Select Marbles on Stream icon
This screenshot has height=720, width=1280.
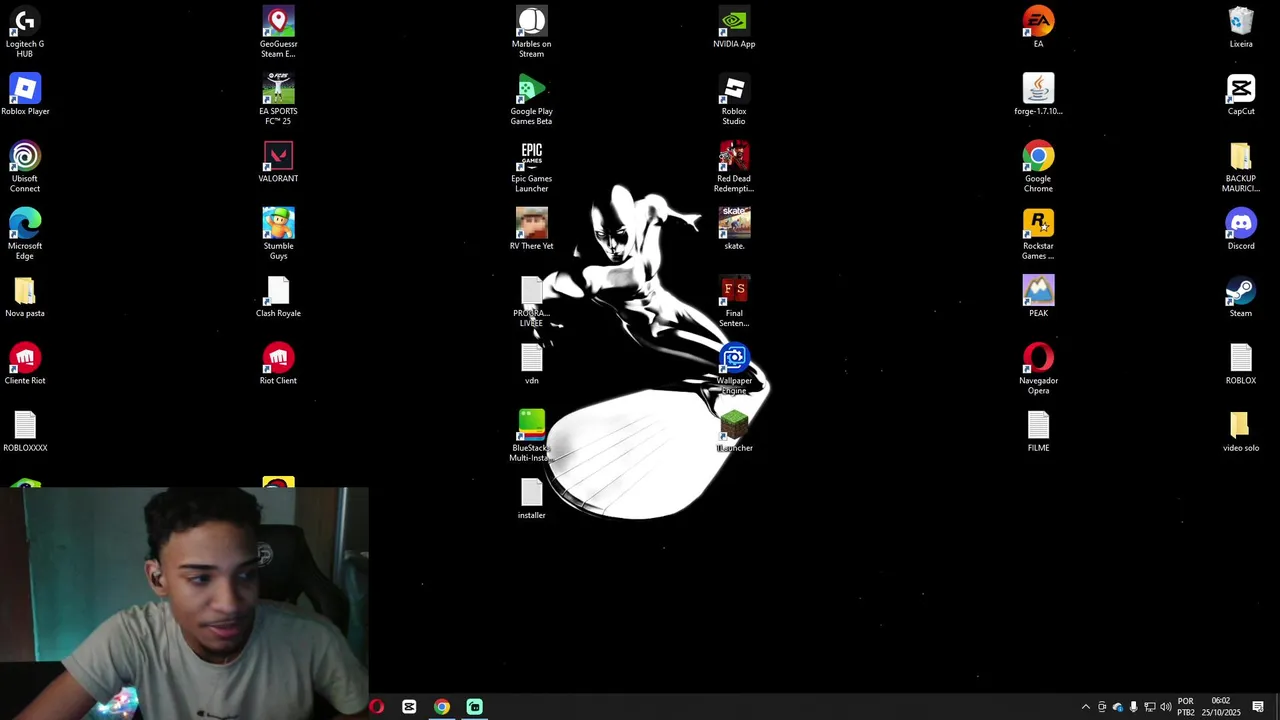(531, 31)
